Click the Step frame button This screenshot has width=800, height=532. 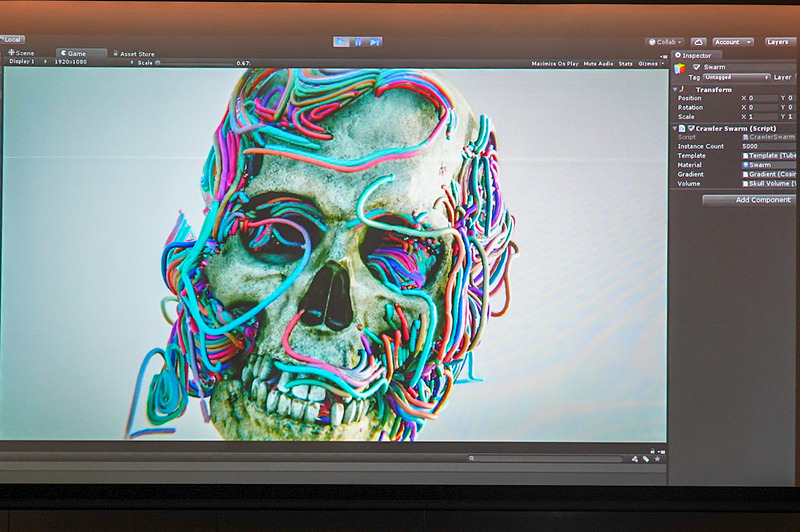[374, 42]
